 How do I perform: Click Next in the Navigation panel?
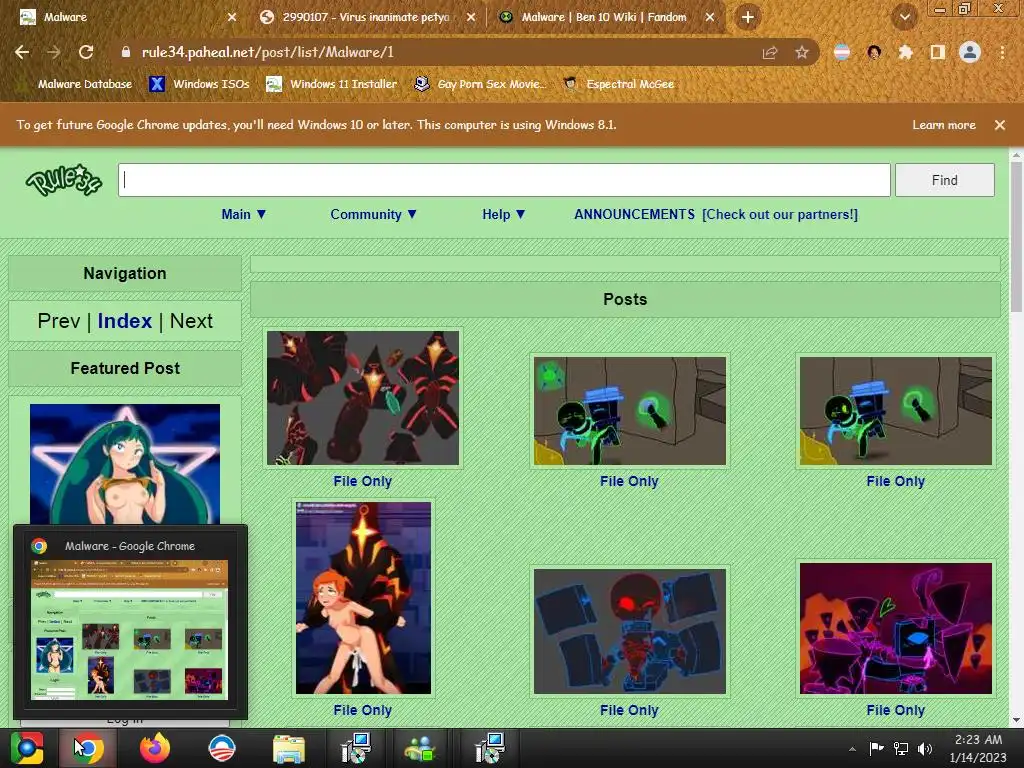tap(191, 321)
